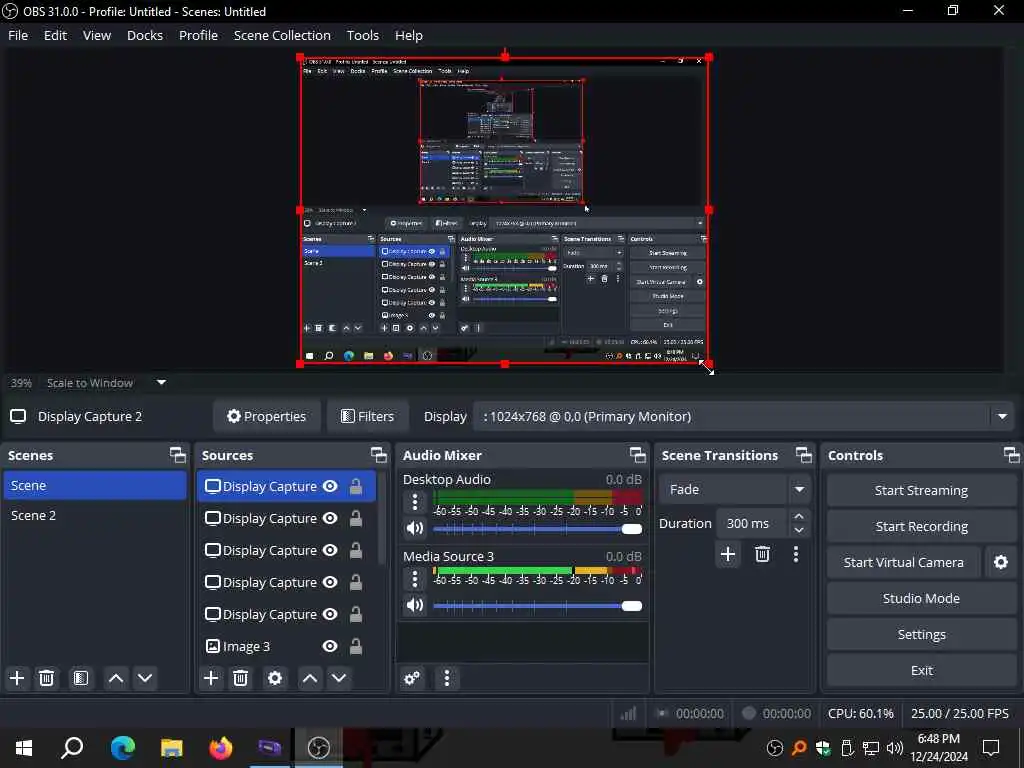Move source down with the Sources down arrow
The width and height of the screenshot is (1024, 768).
[x=339, y=678]
